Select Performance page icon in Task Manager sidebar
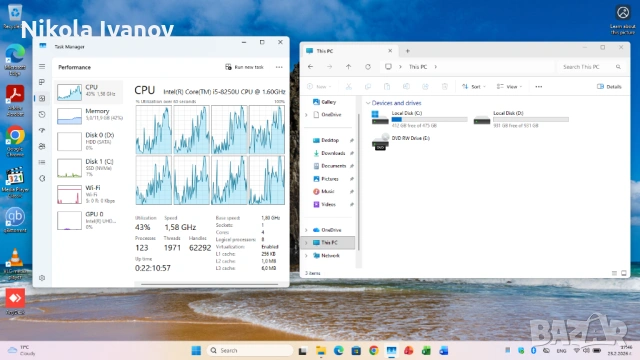Viewport: 640px width, 360px height. pyautogui.click(x=42, y=98)
